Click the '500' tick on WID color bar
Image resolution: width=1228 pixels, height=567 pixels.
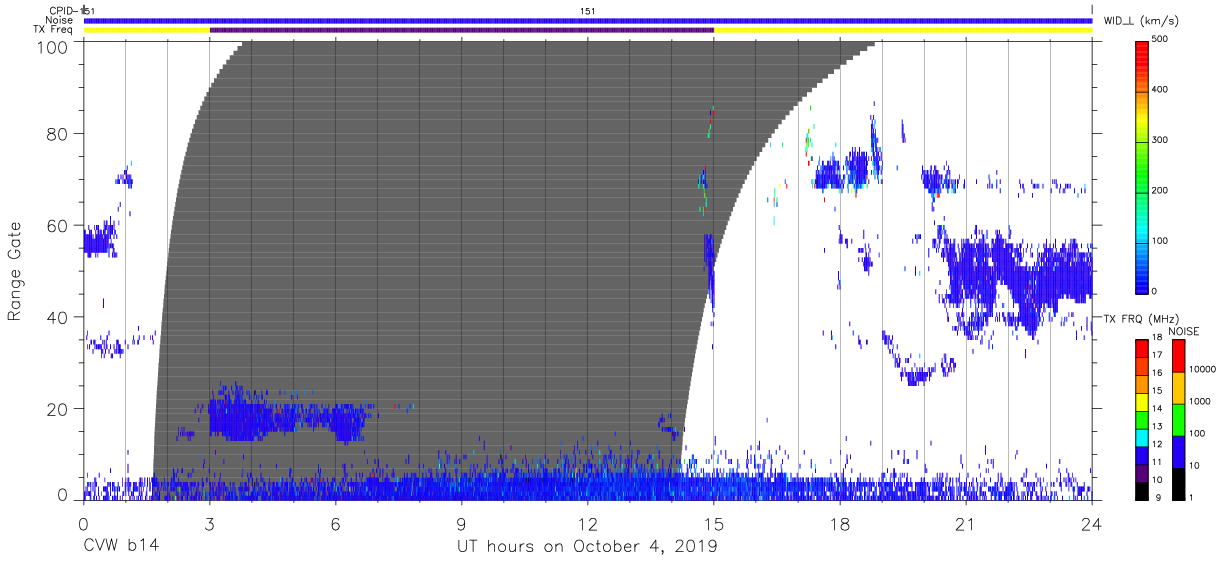1162,40
